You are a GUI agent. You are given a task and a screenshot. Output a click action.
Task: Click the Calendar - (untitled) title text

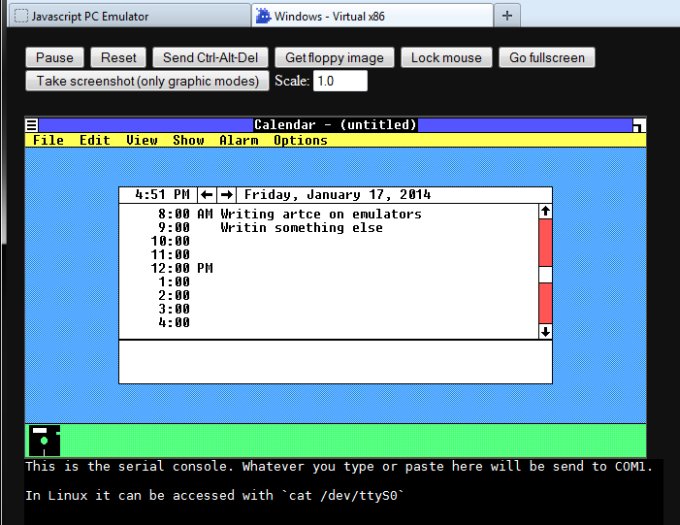pos(335,125)
